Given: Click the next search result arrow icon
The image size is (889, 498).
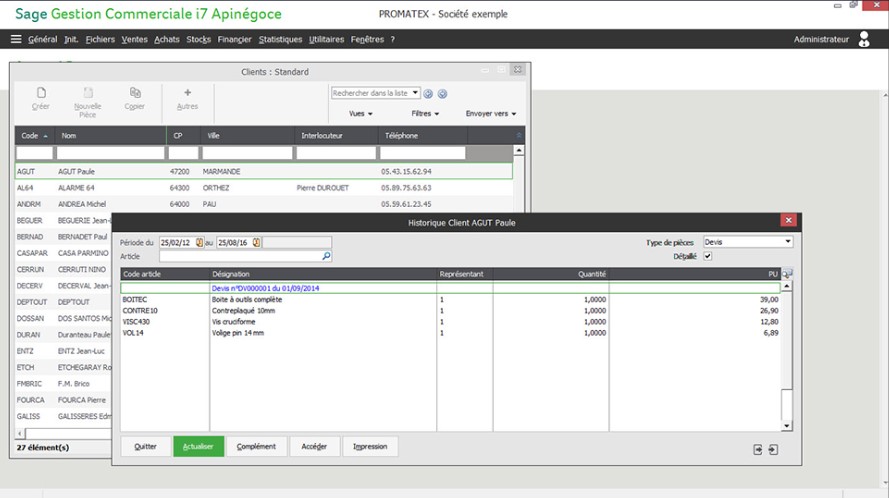Looking at the screenshot, I should point(442,94).
